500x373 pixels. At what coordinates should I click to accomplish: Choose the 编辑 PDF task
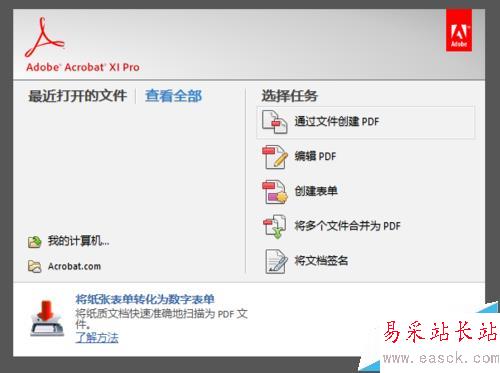315,156
